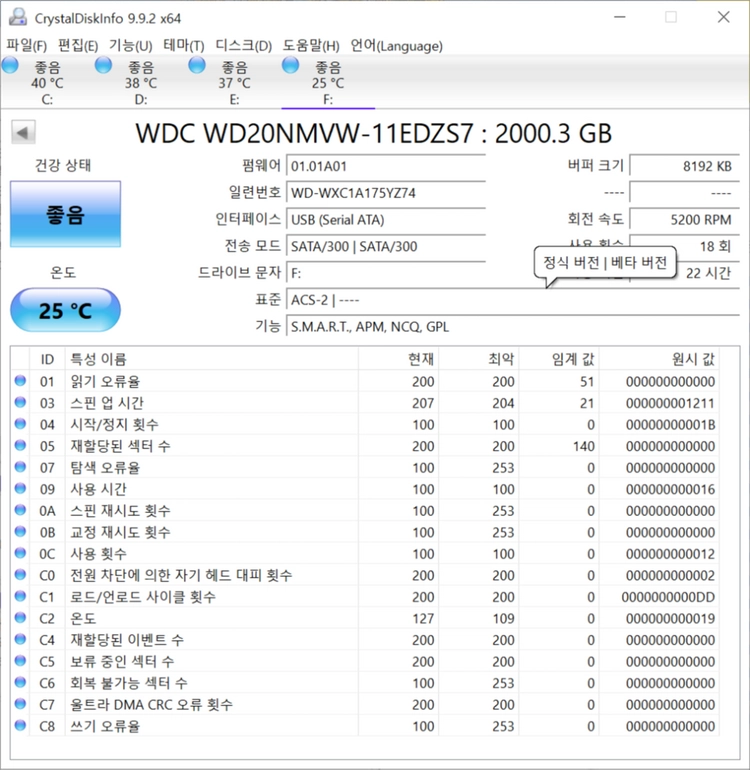
Task: Click the 좋음 health status button
Action: pyautogui.click(x=65, y=214)
